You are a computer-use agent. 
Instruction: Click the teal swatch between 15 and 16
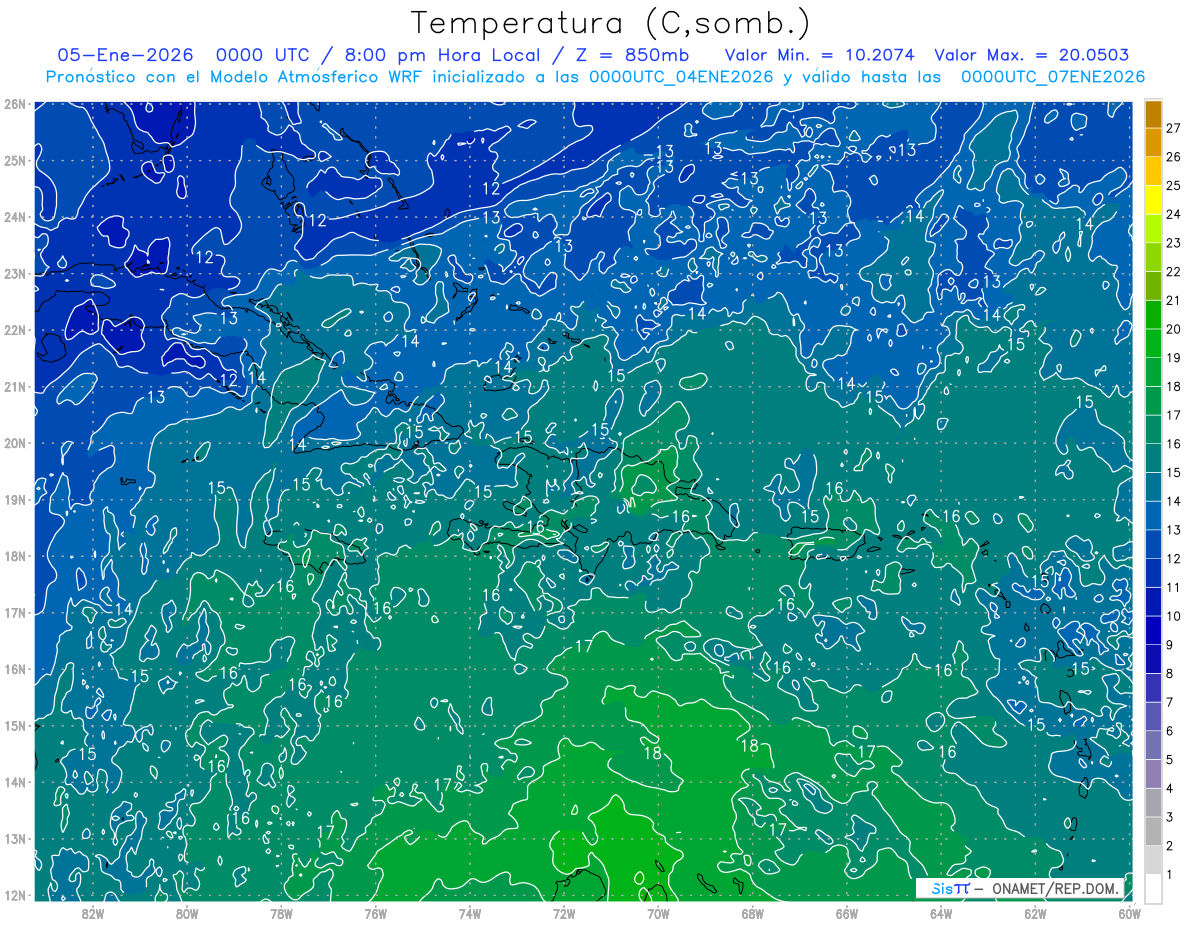1153,458
